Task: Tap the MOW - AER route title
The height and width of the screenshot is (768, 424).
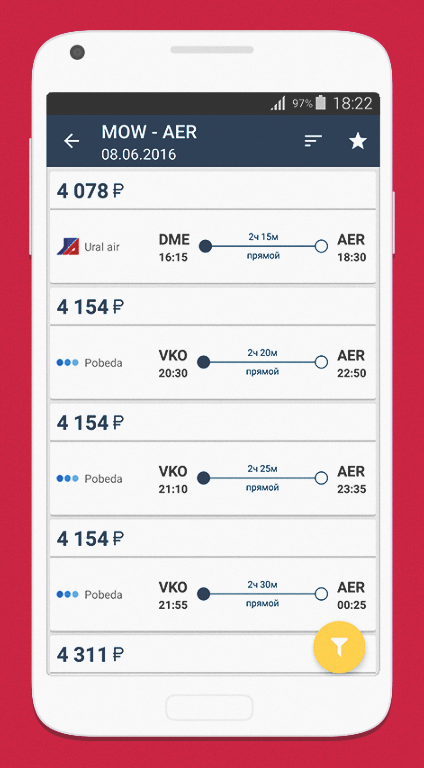Action: tap(149, 132)
